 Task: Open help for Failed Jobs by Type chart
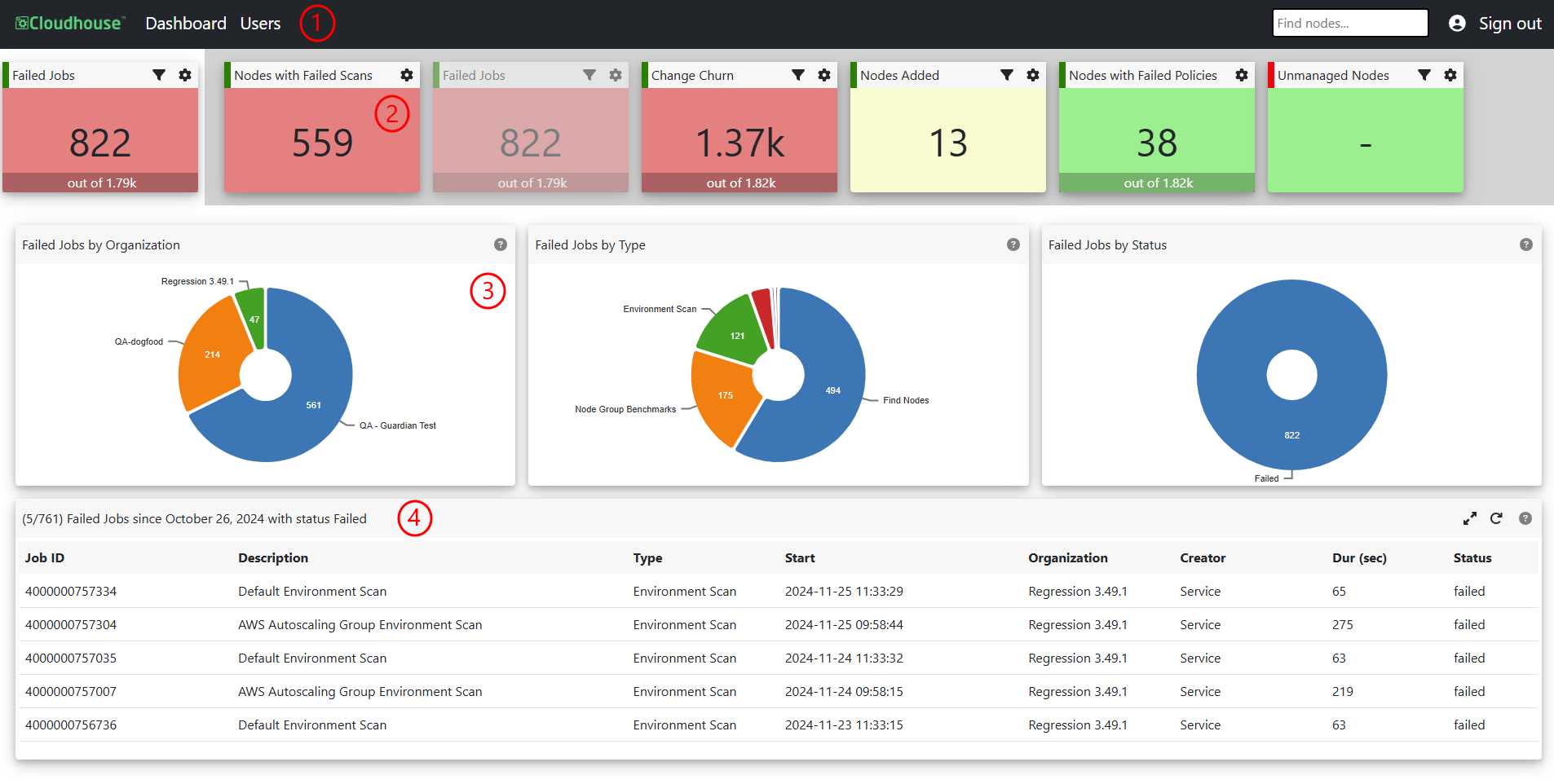tap(1013, 244)
